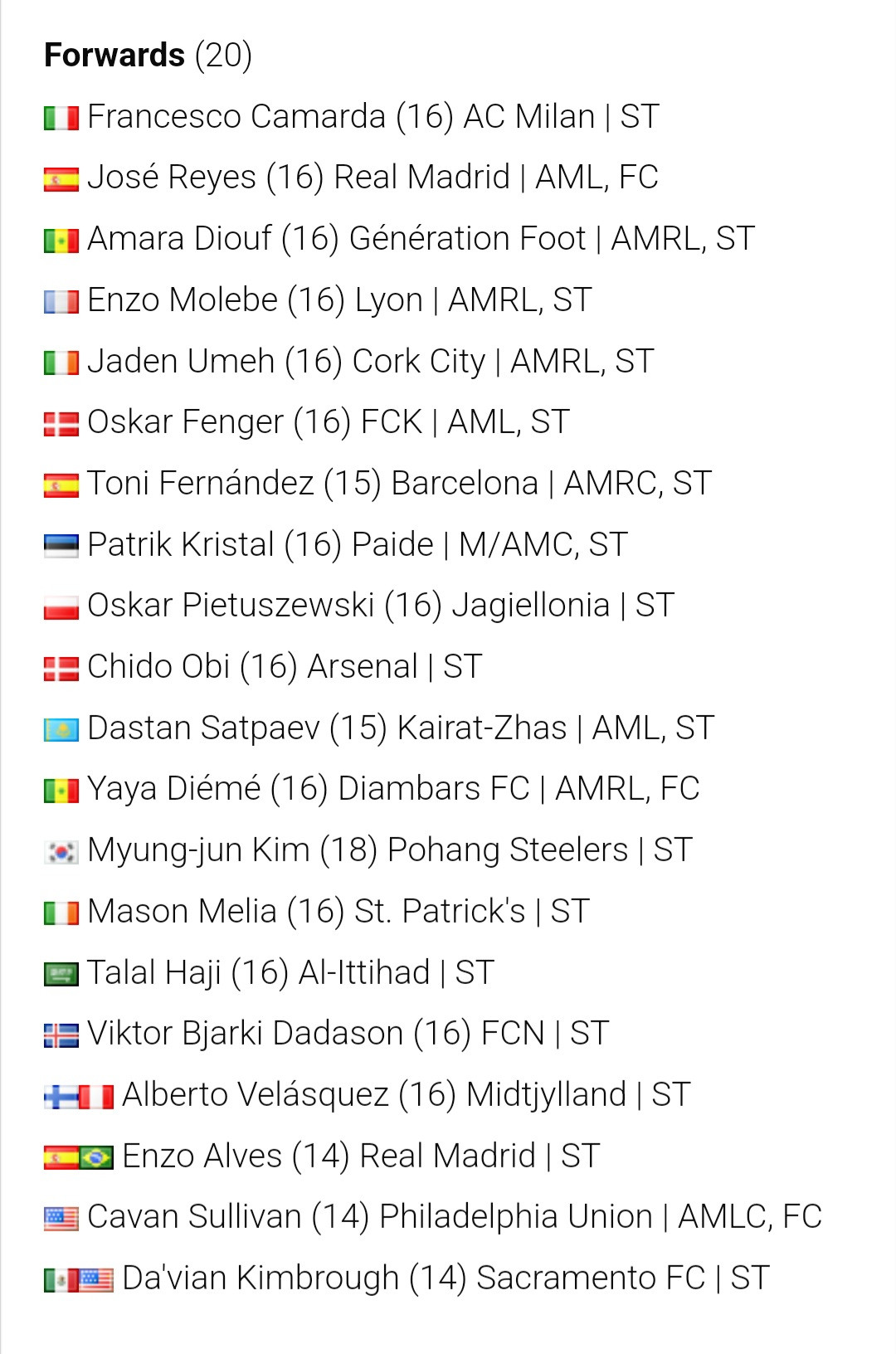The height and width of the screenshot is (1354, 896).
Task: Open José Reyes Real Madrid entry
Action: point(352,178)
